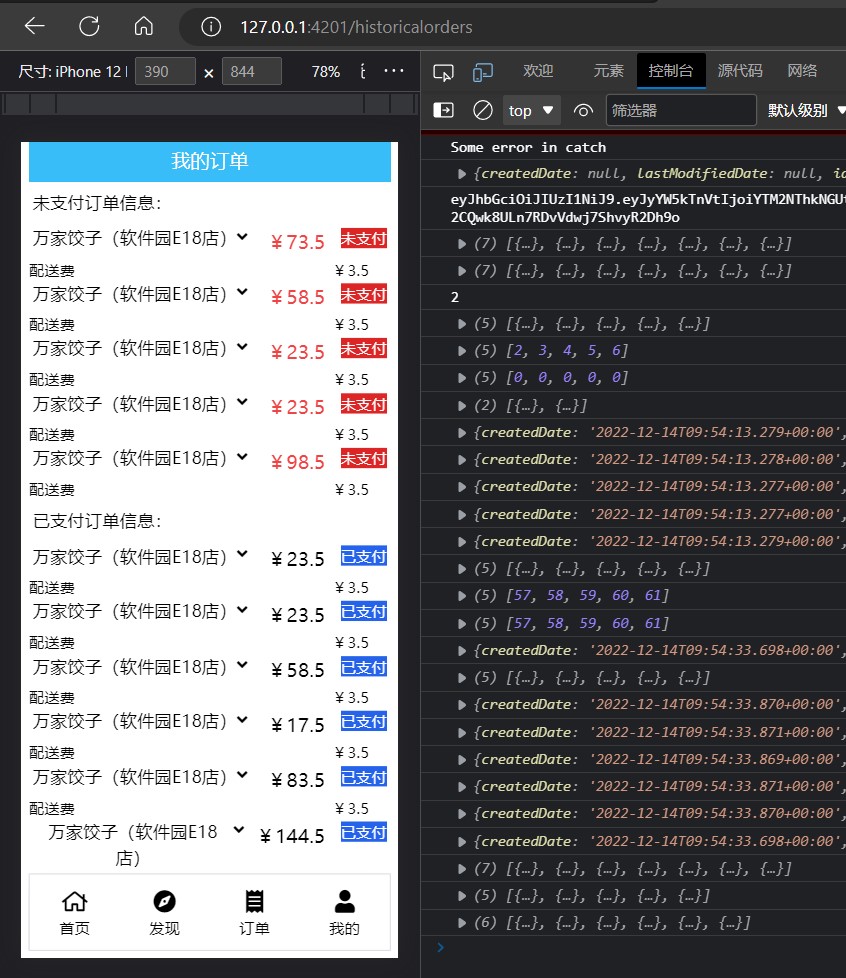Select the 控制台 tab
Screen dimensions: 846x978
671,71
